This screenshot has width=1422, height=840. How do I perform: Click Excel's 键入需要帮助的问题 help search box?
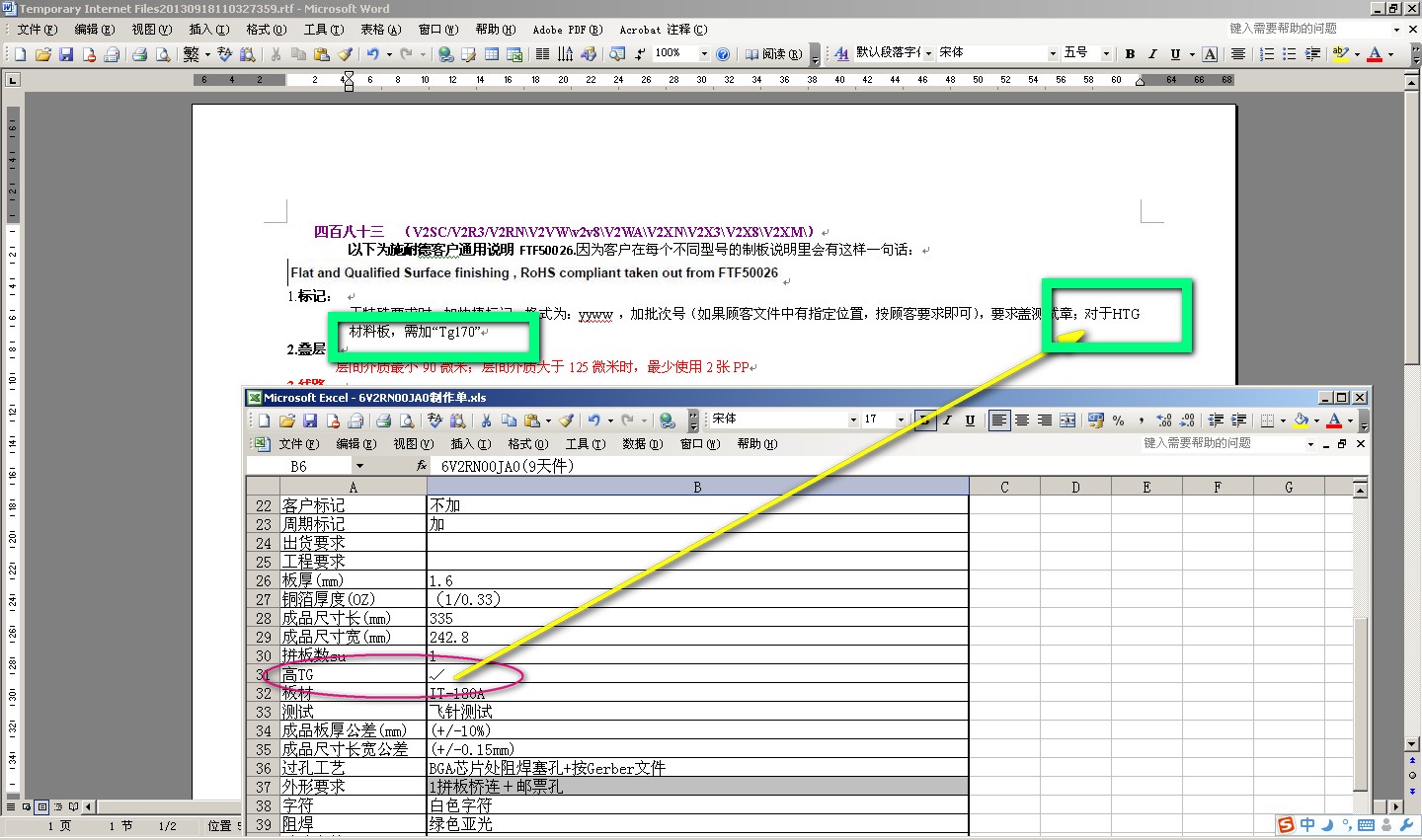pos(1223,444)
